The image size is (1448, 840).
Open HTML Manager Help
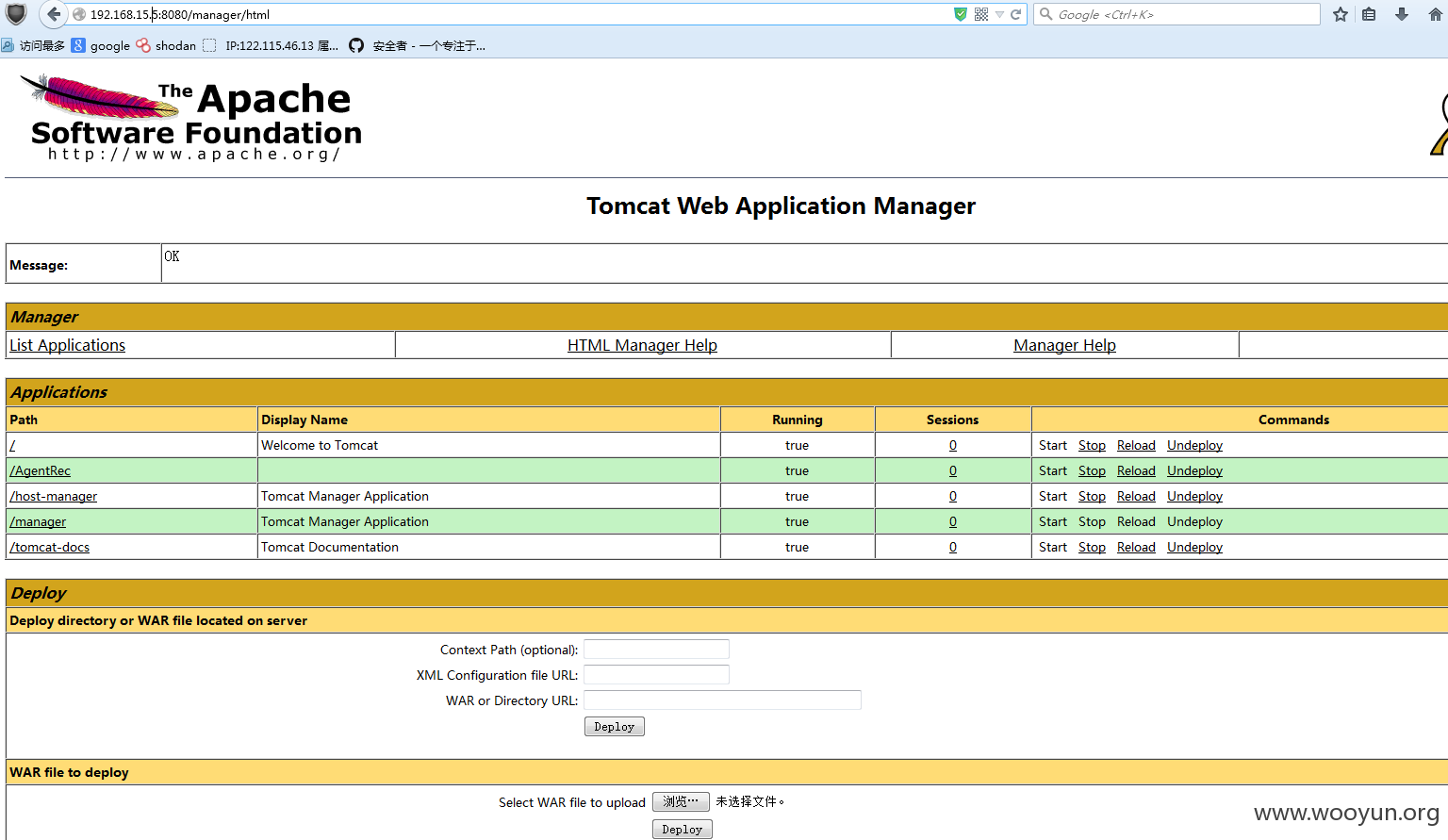point(642,345)
